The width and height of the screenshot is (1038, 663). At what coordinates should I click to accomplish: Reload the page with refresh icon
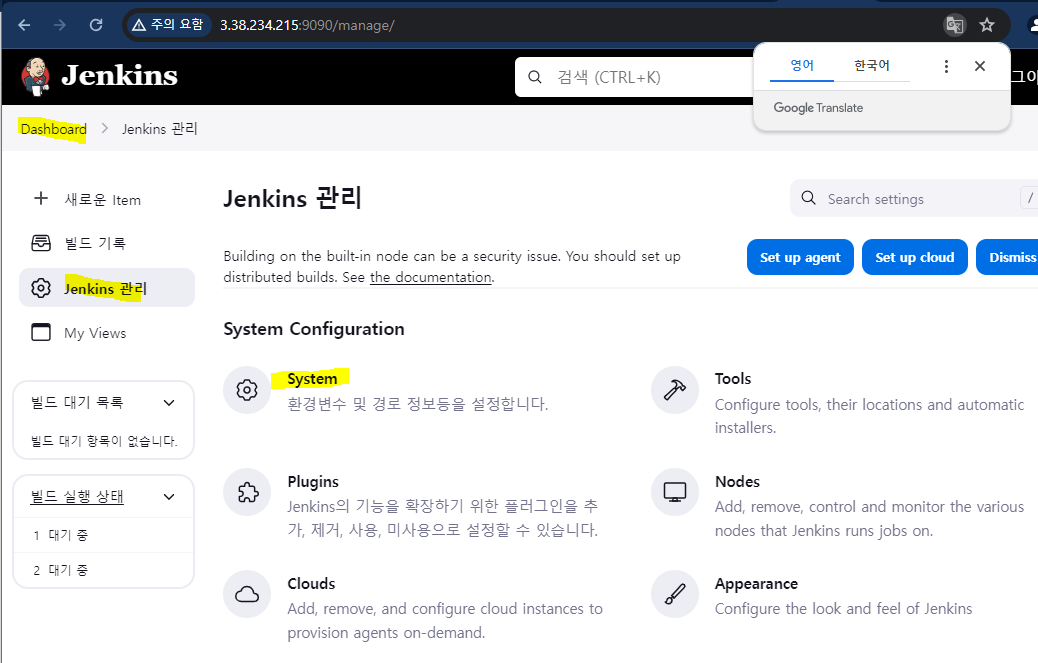(96, 25)
